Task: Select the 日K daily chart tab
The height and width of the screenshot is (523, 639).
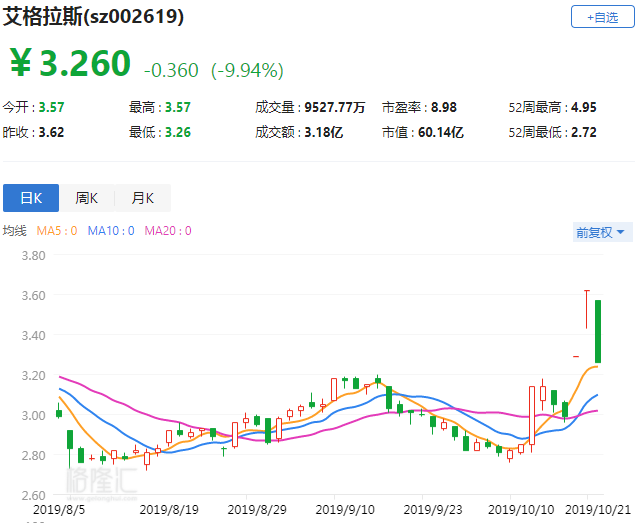Action: click(31, 198)
